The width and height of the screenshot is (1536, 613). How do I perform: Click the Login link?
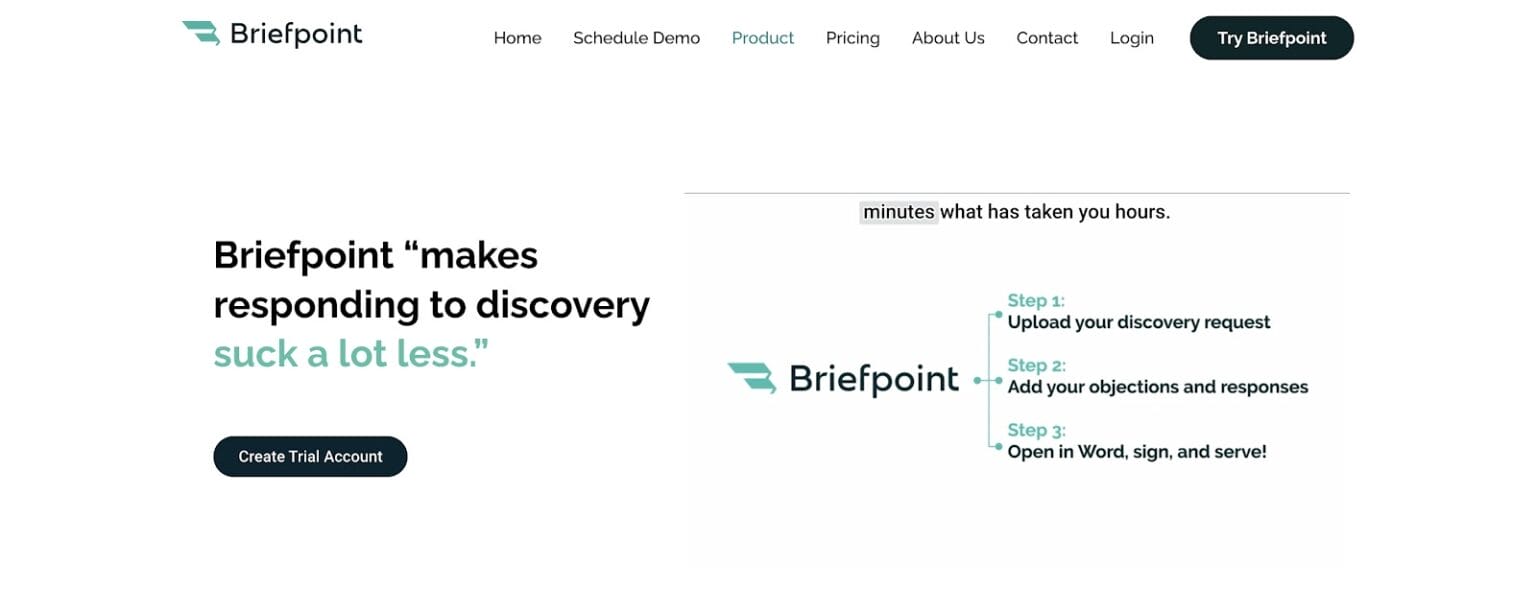(1132, 38)
